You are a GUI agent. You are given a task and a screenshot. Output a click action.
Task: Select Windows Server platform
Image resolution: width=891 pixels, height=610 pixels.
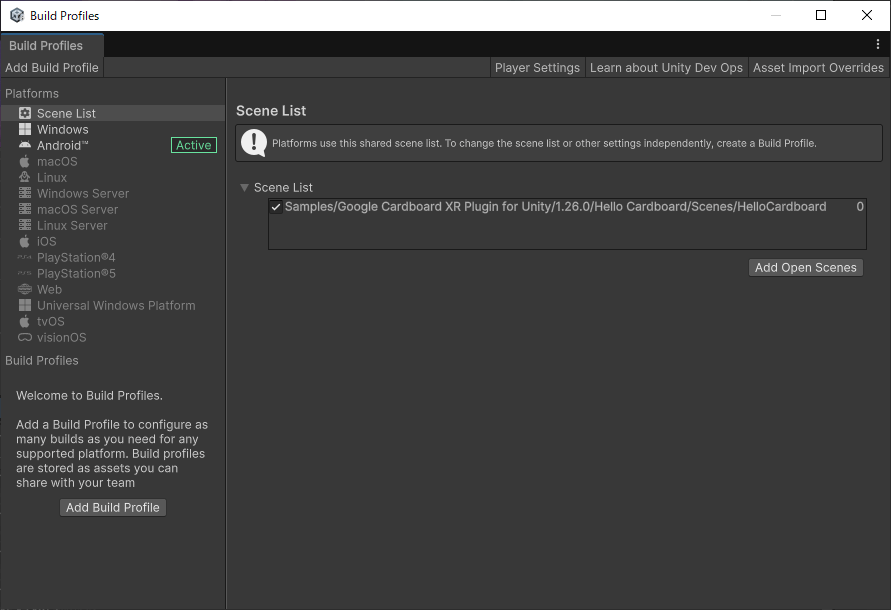coord(113,193)
